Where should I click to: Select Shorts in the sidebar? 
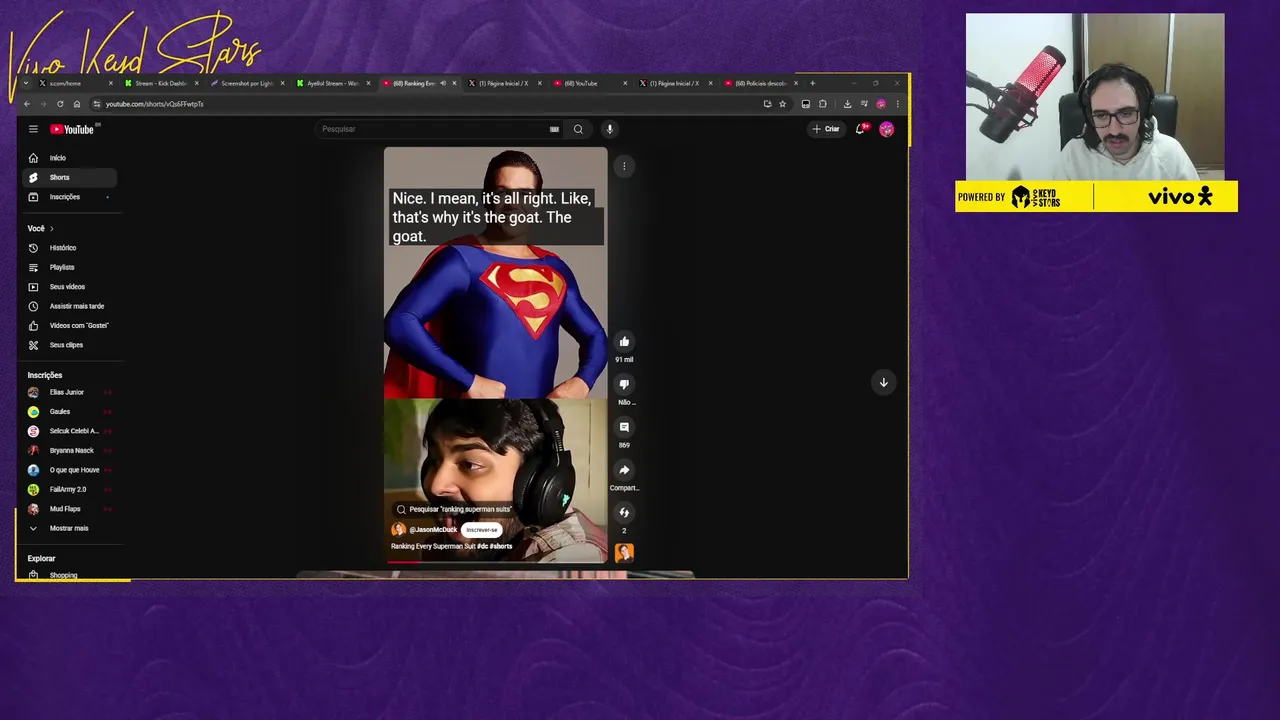click(69, 177)
